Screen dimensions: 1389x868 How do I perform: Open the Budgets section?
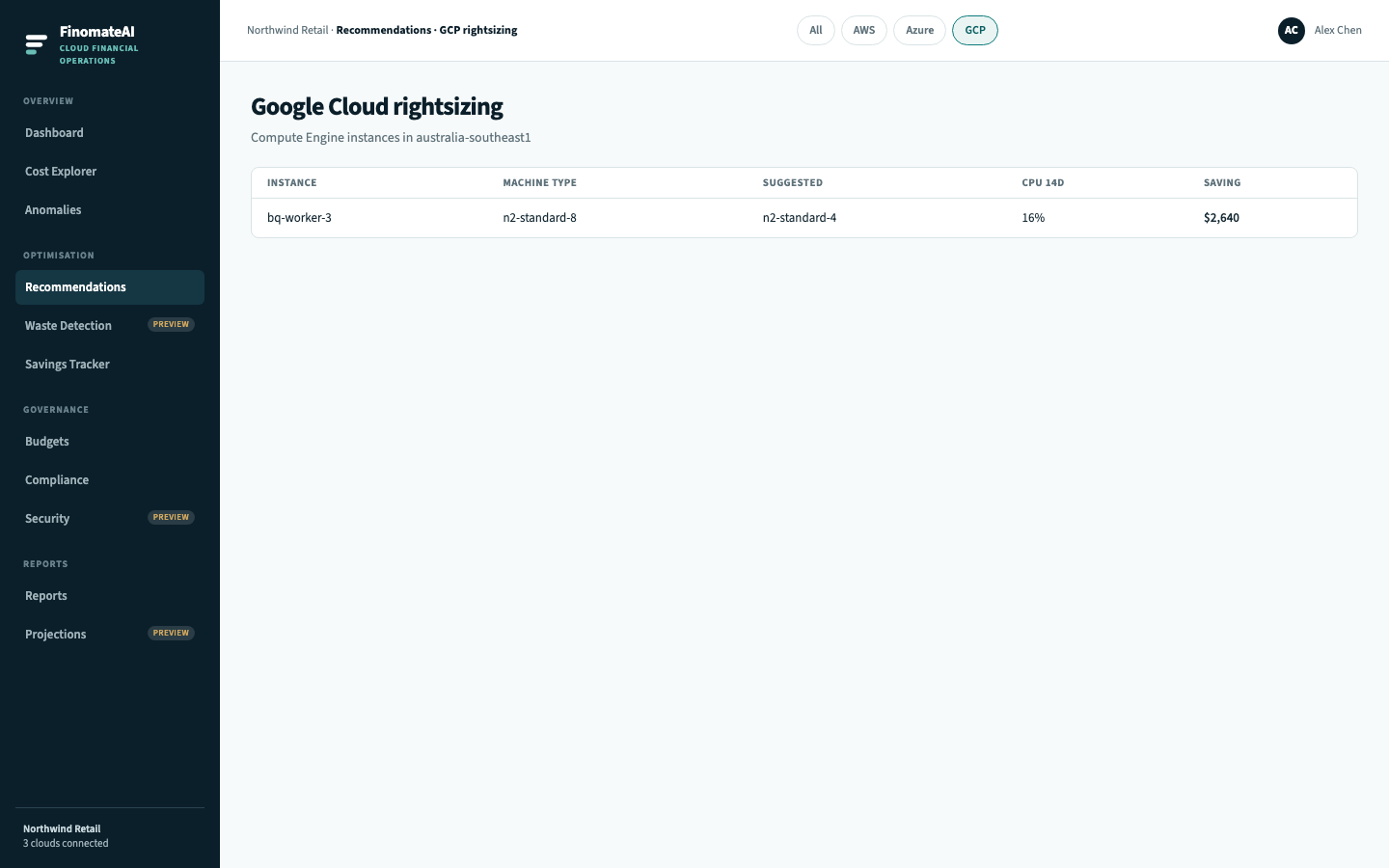point(110,442)
